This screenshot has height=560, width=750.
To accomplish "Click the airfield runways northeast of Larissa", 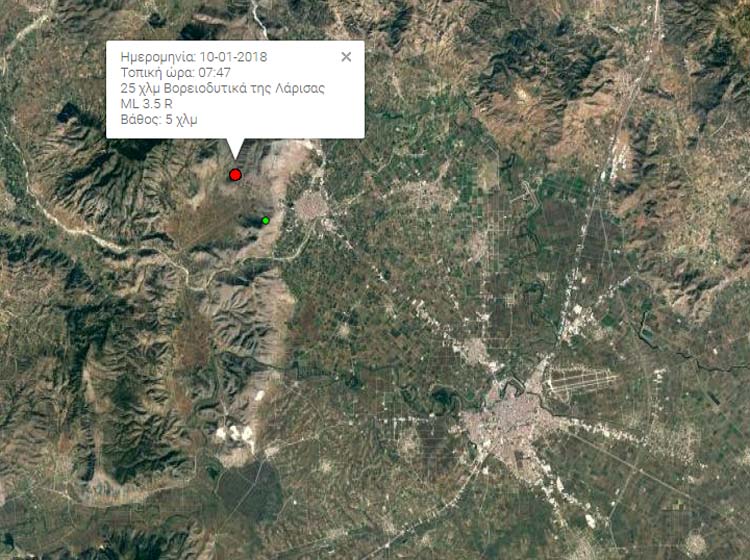I will click(581, 381).
